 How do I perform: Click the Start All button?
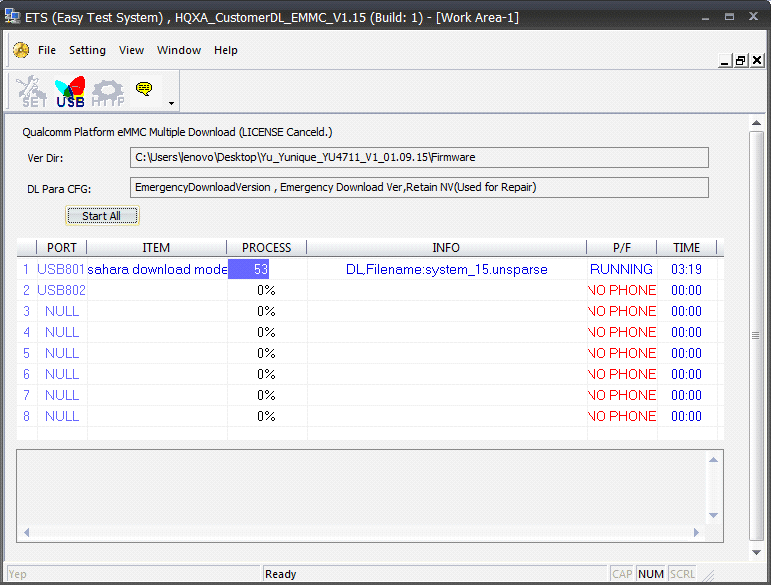point(102,216)
